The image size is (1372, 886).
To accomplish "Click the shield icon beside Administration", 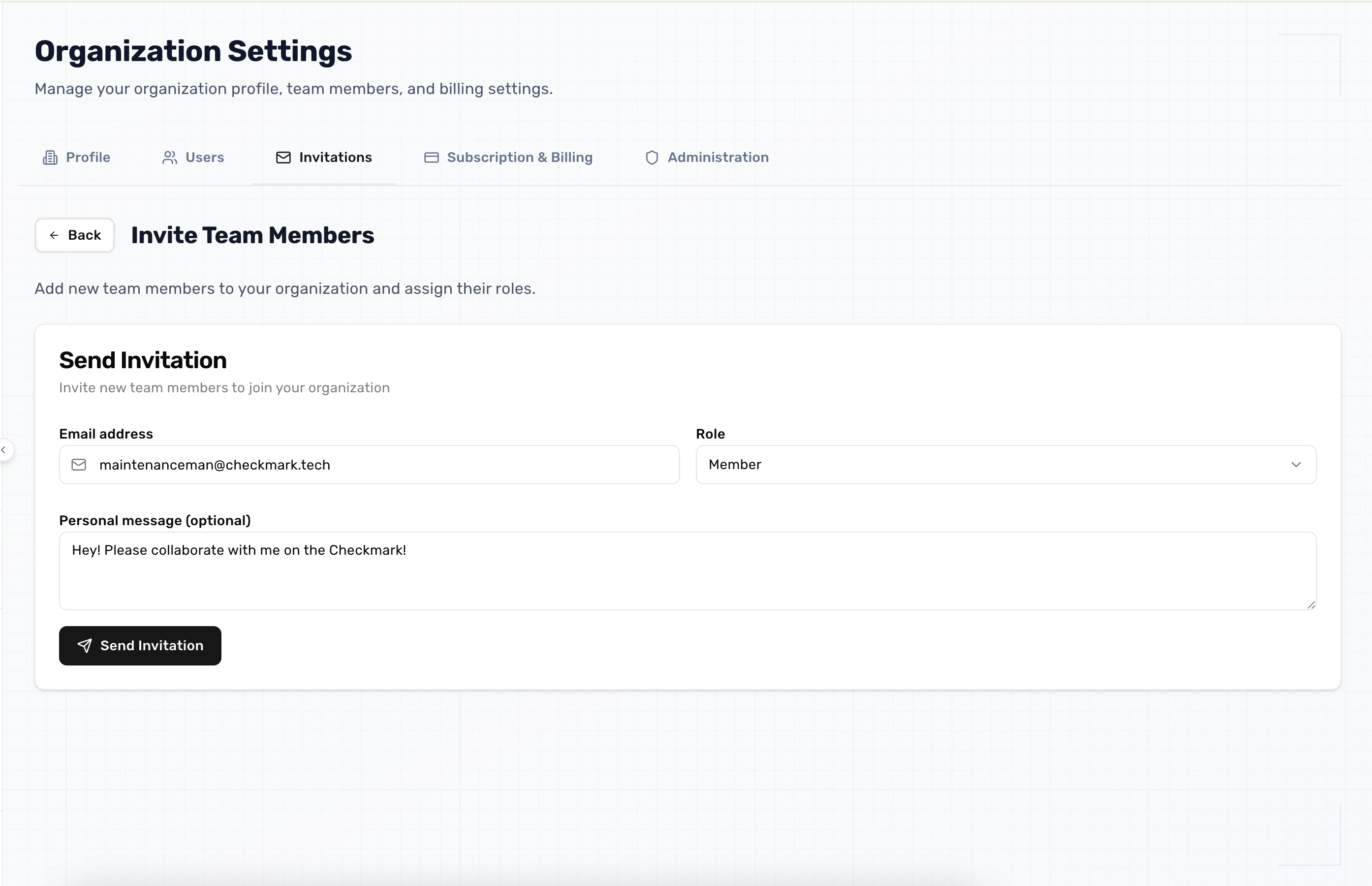I will coord(652,158).
